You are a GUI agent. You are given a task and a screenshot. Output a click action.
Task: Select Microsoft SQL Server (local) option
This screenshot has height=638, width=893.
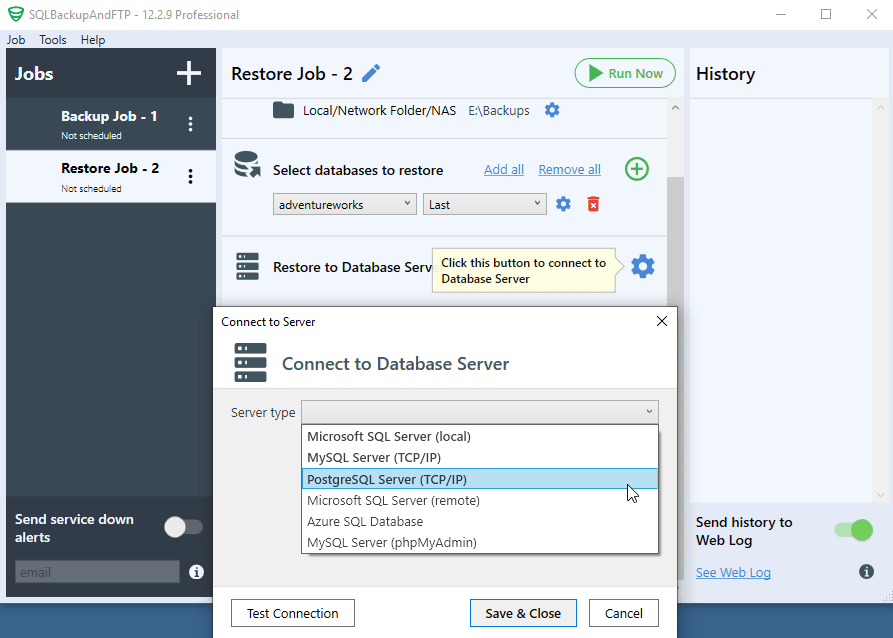pyautogui.click(x=480, y=436)
